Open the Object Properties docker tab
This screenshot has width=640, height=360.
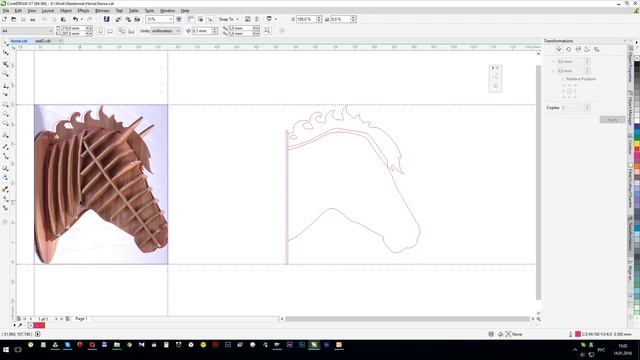tap(631, 64)
